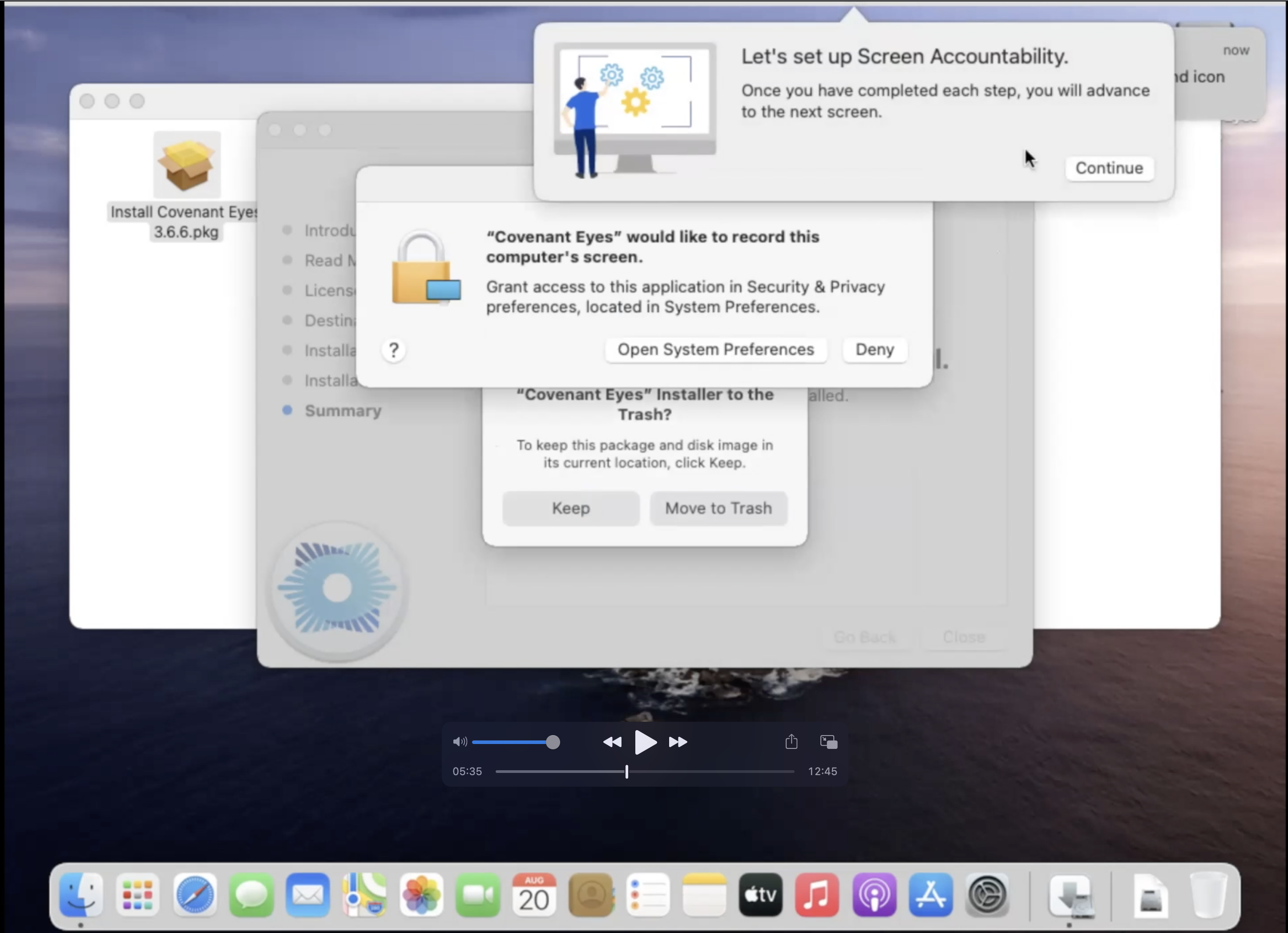Open Photos from the Dock

point(421,895)
